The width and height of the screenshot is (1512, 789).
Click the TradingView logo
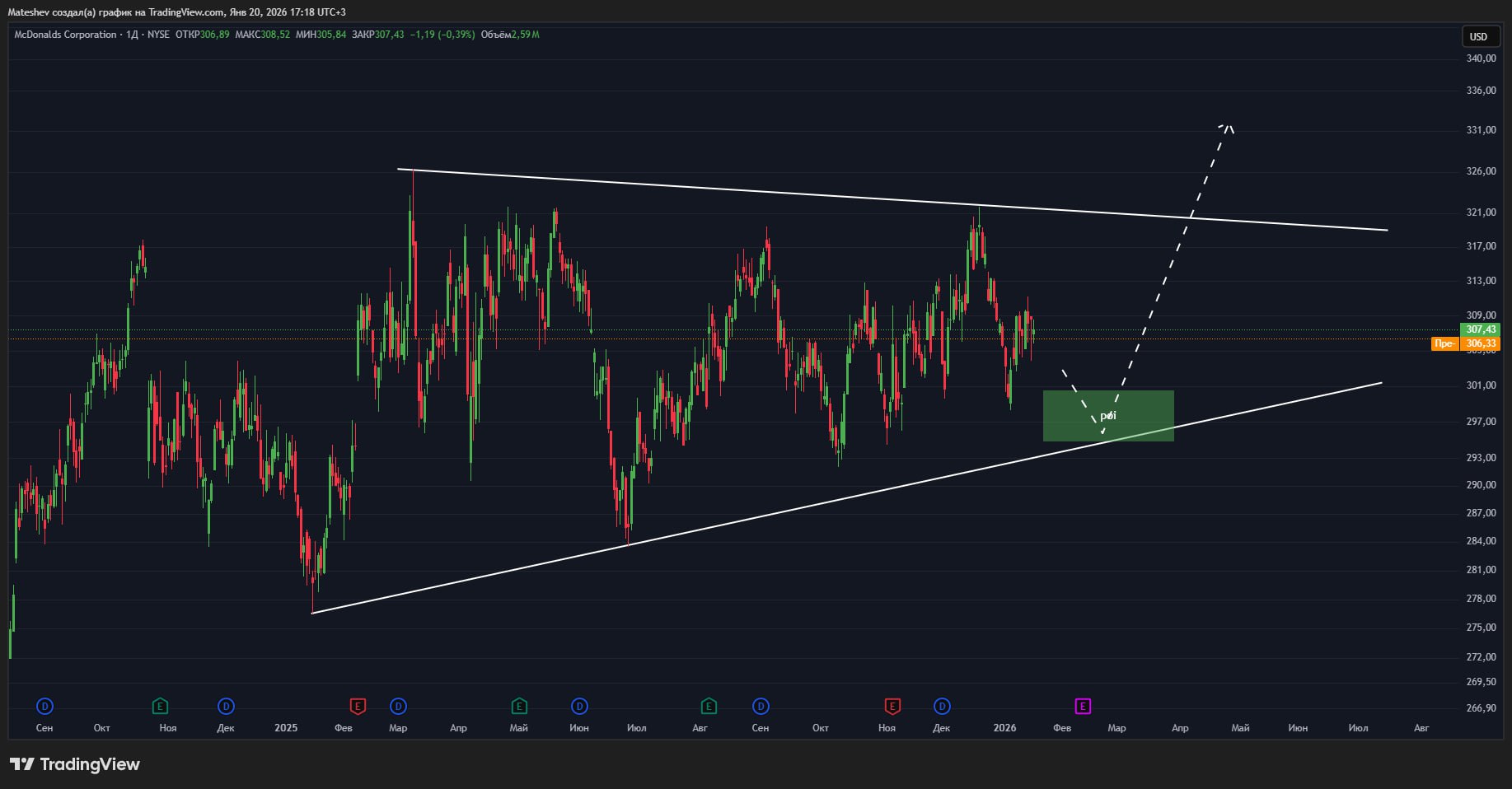pyautogui.click(x=75, y=764)
